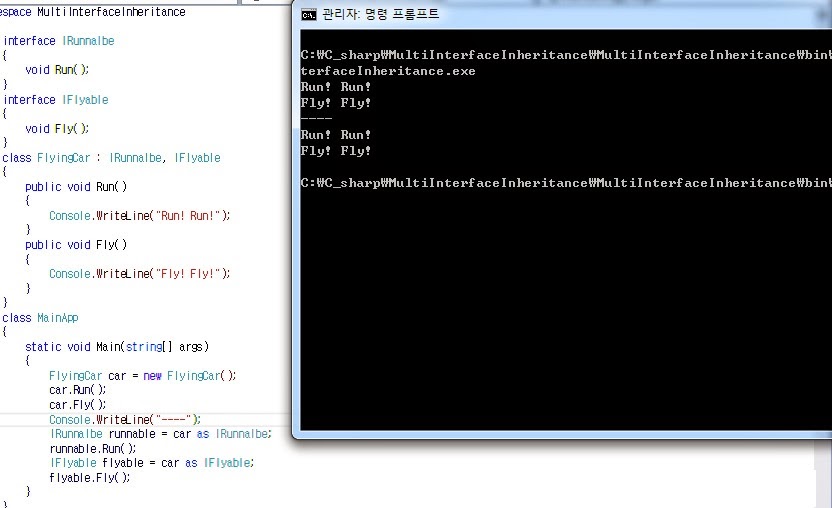This screenshot has width=832, height=508.
Task: Select the 'class MainApp' declaration line
Action: point(40,318)
